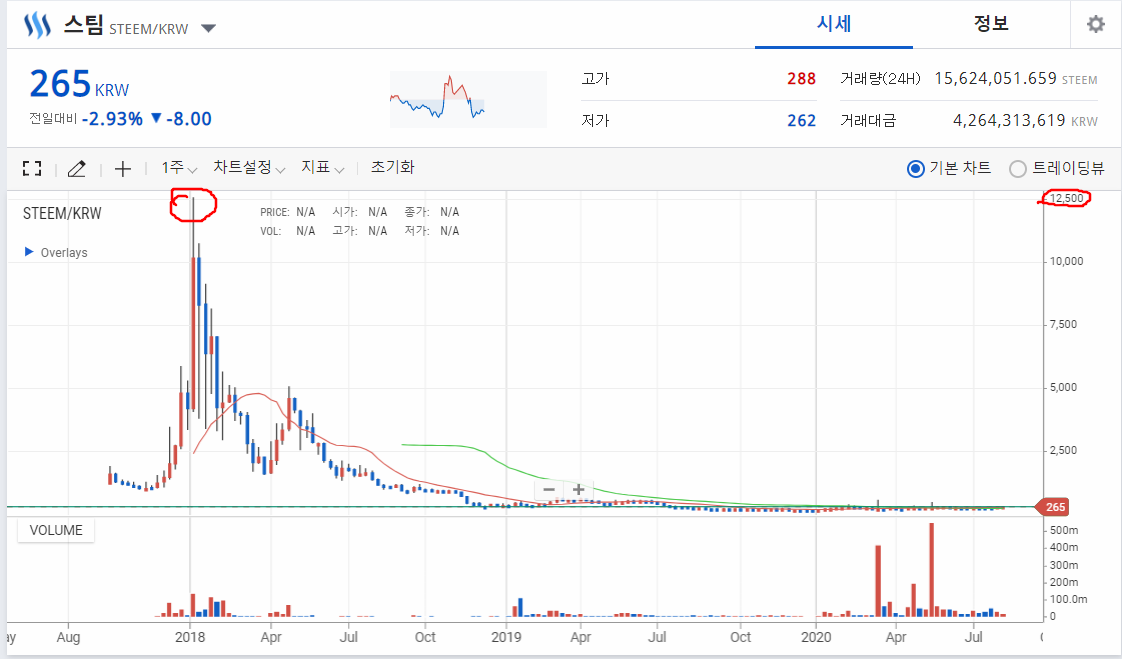The height and width of the screenshot is (659, 1122).
Task: Click the 500m volume axis label
Action: 1064,530
